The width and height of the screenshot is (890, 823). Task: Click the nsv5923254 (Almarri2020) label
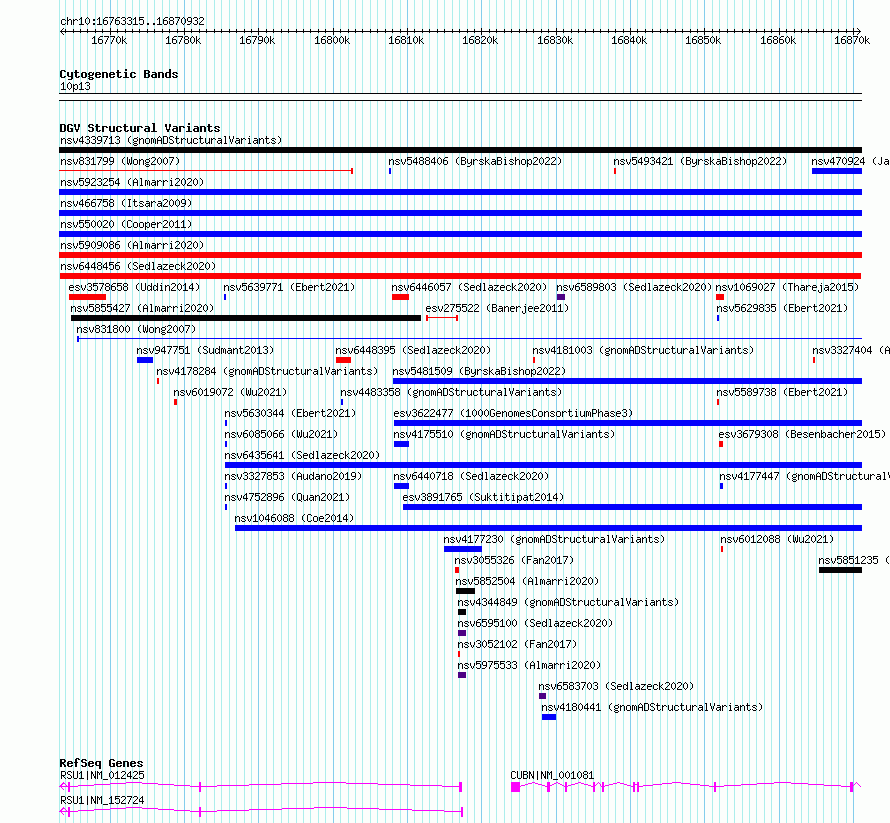(x=132, y=182)
